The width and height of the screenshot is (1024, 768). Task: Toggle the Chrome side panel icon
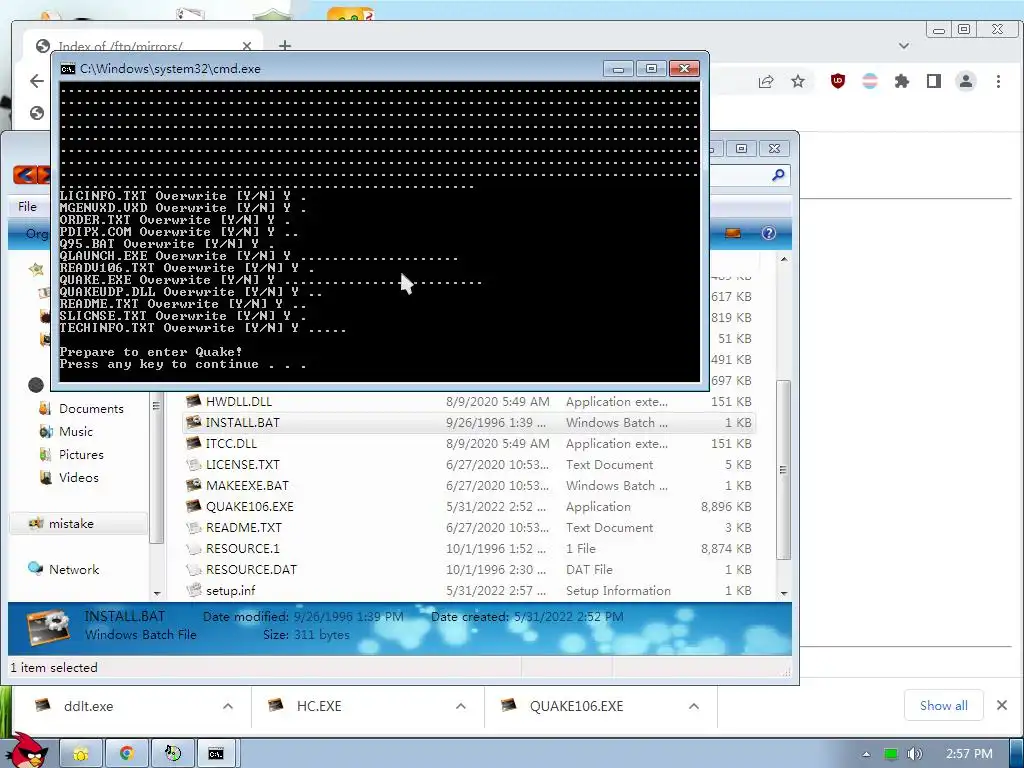pos(934,81)
